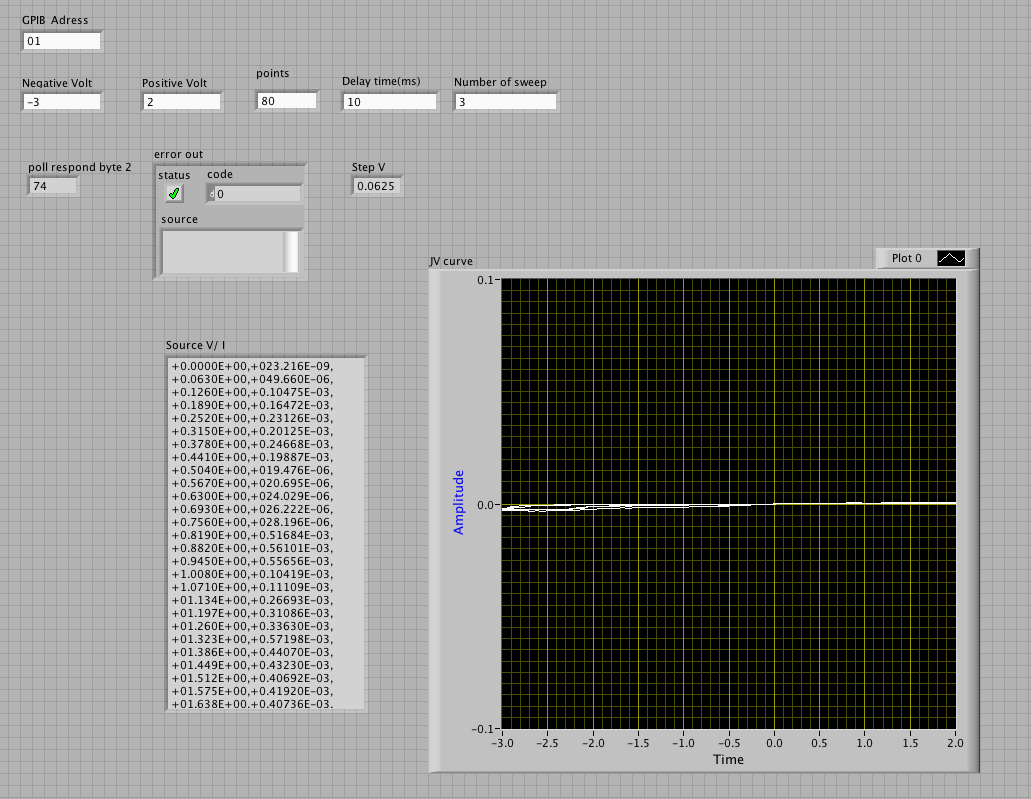Click the Source V/ I label

(x=195, y=345)
